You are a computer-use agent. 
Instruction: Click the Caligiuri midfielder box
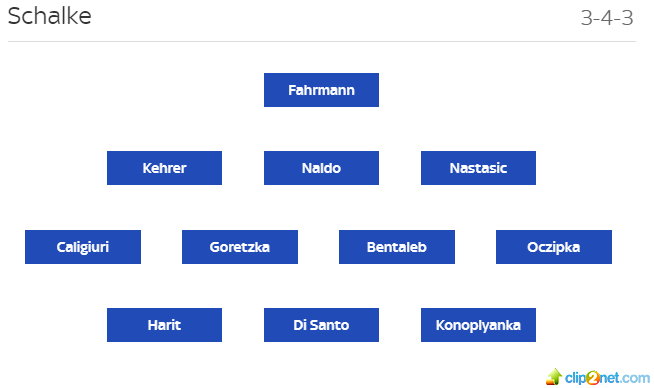(x=83, y=247)
